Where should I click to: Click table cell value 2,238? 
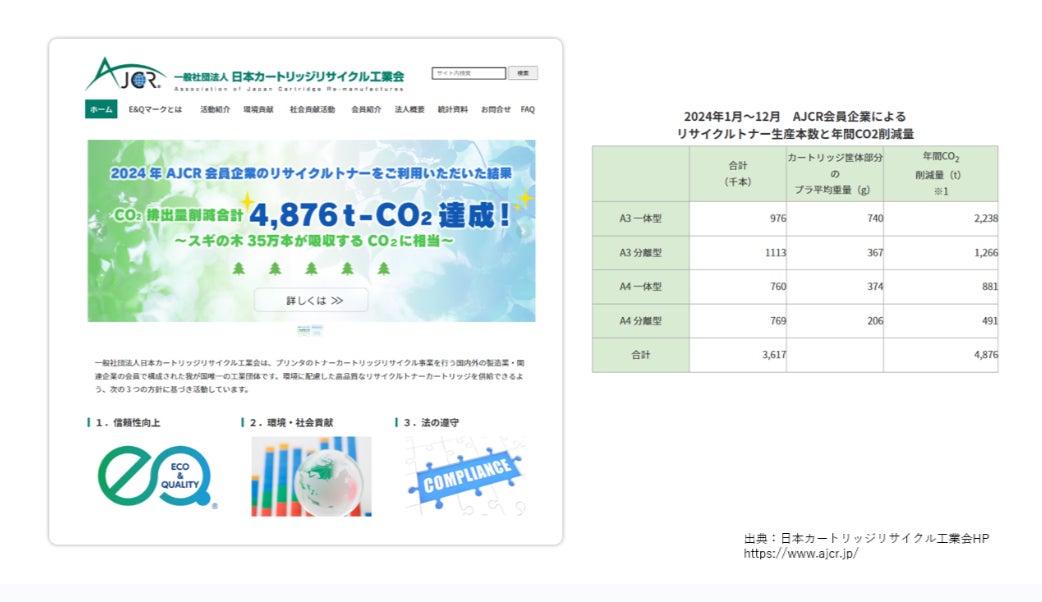[986, 219]
